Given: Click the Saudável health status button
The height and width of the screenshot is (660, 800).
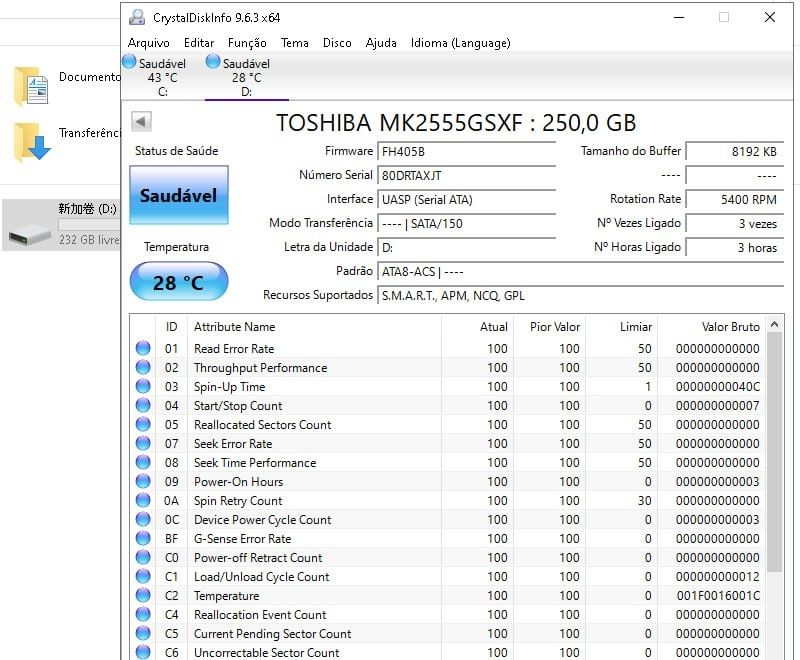Looking at the screenshot, I should [179, 195].
